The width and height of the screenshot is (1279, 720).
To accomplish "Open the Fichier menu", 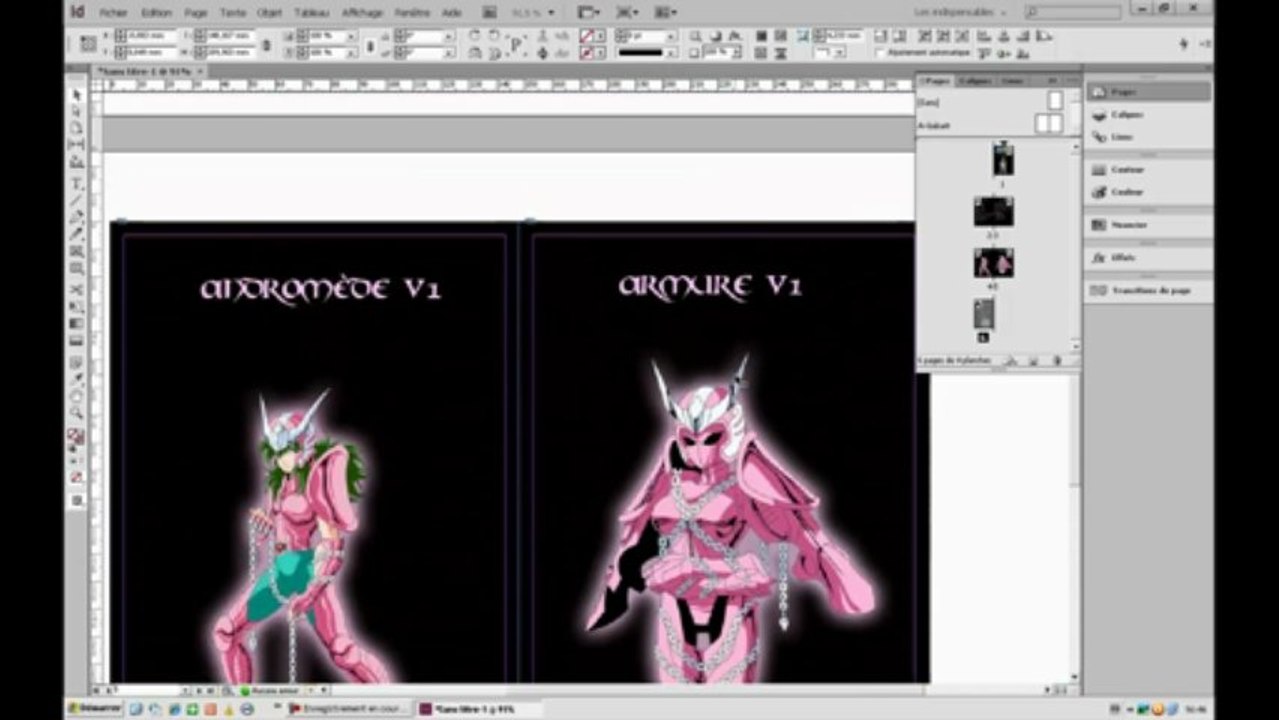I will tap(114, 13).
